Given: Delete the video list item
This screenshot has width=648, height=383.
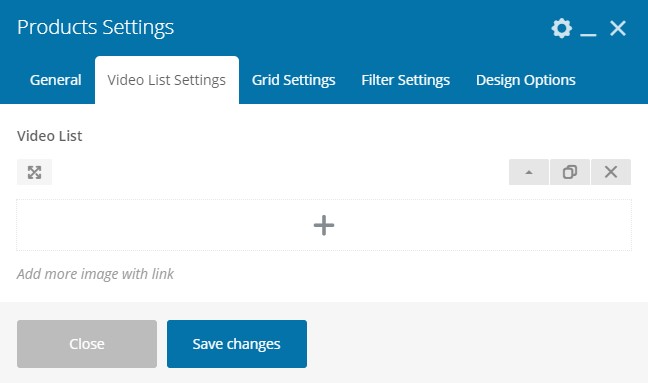Looking at the screenshot, I should click(611, 172).
